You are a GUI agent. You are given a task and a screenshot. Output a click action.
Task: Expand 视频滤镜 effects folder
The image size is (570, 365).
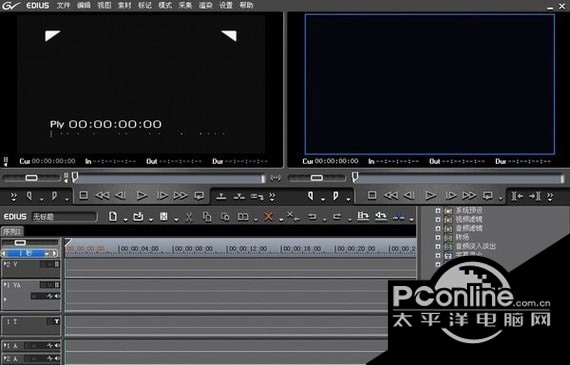[438, 220]
